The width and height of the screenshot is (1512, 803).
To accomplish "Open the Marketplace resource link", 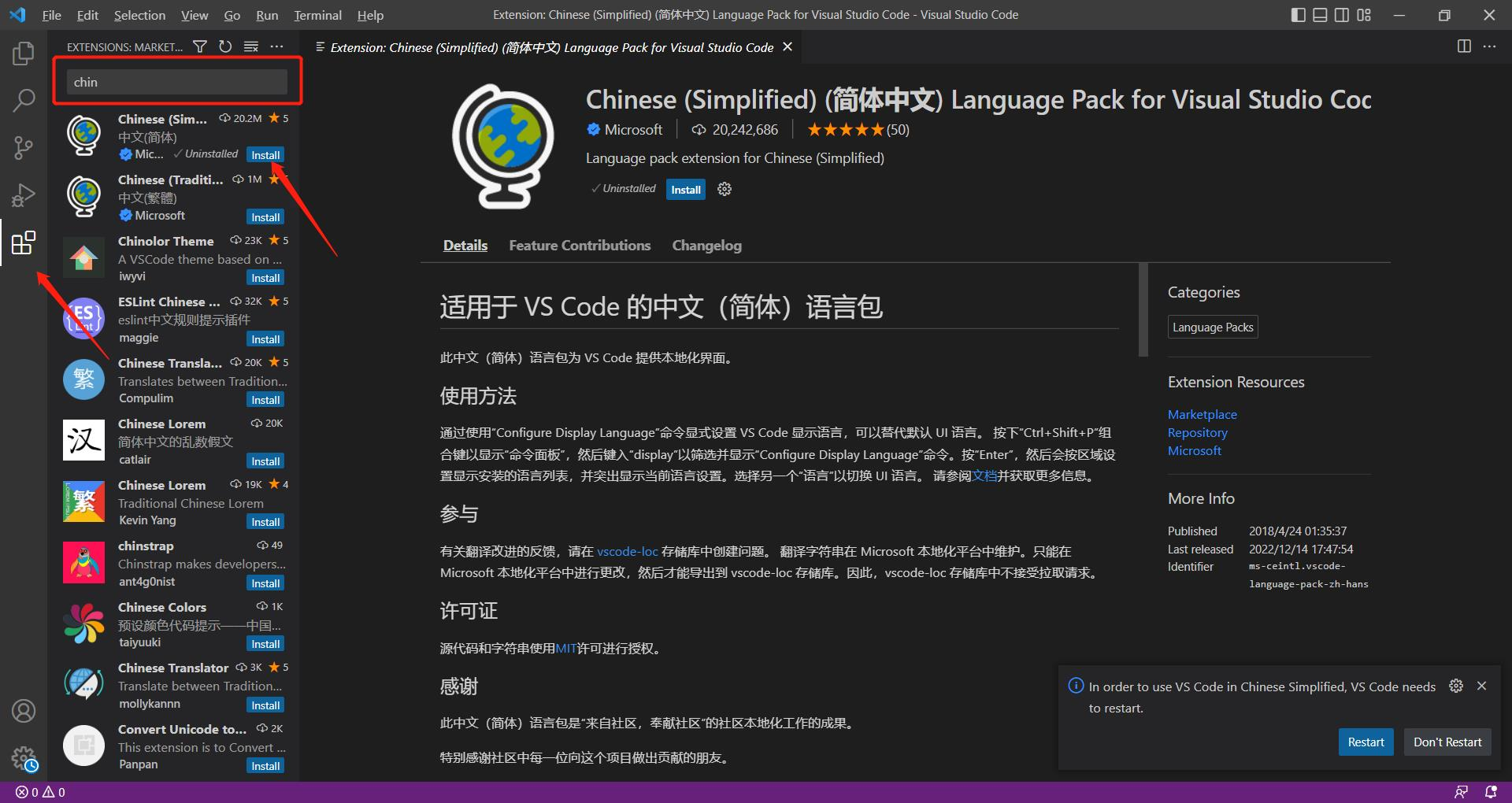I will point(1202,414).
